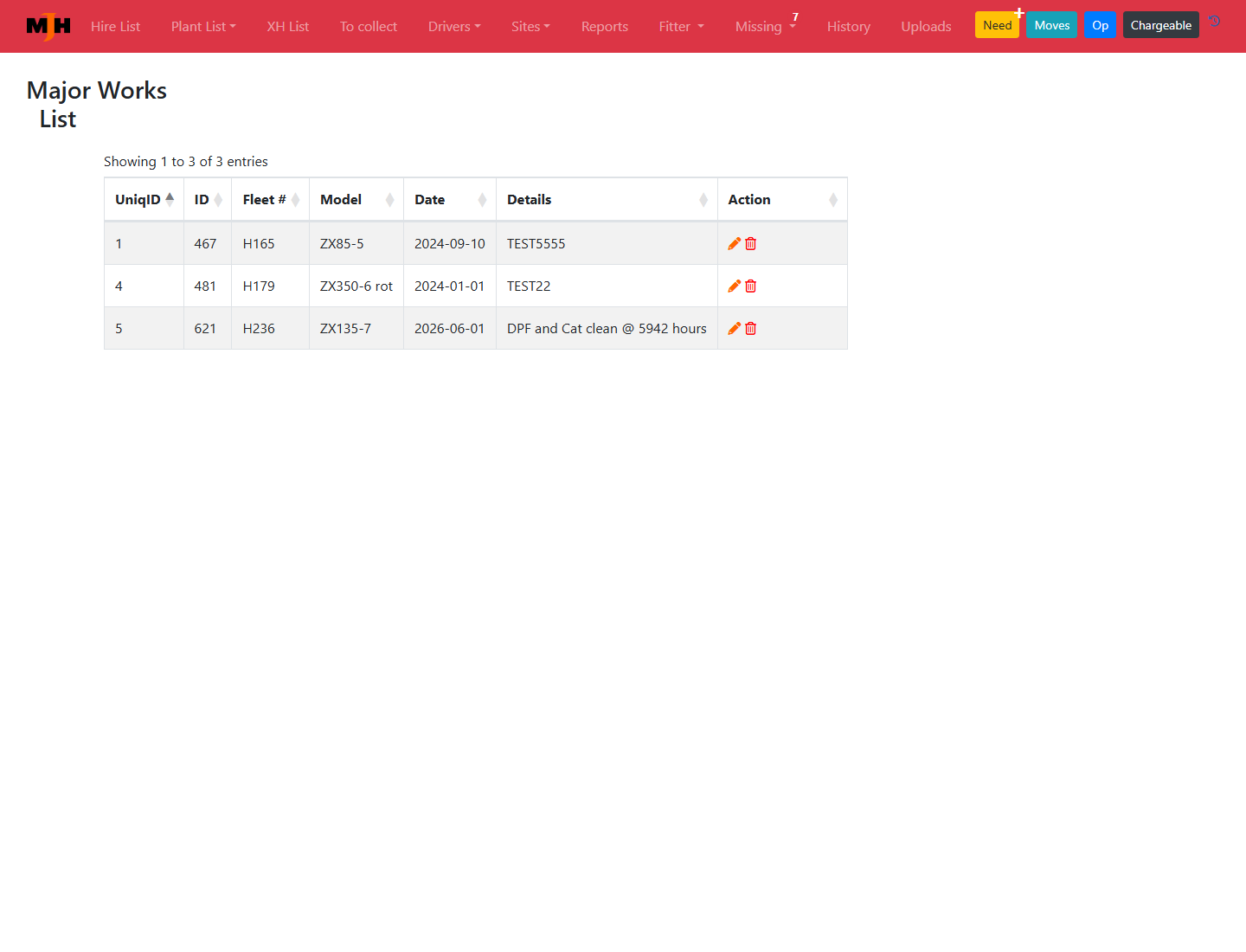Screen dimensions: 1246x952
Task: Select fleet number H165 cell
Action: click(270, 244)
